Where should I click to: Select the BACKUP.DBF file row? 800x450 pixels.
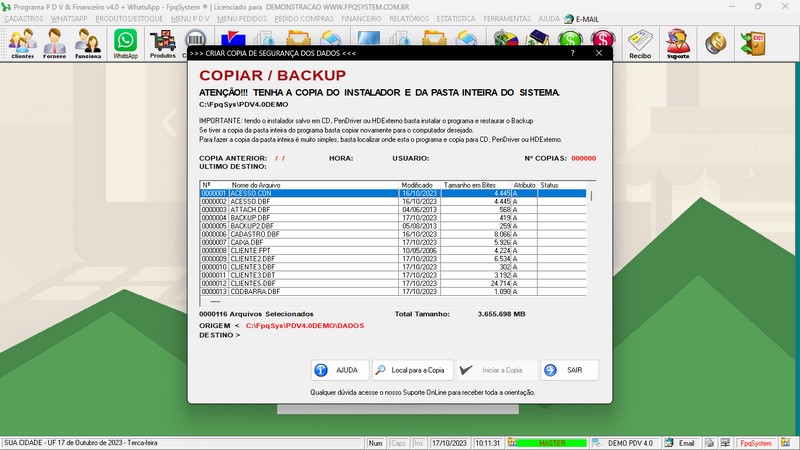click(x=393, y=218)
